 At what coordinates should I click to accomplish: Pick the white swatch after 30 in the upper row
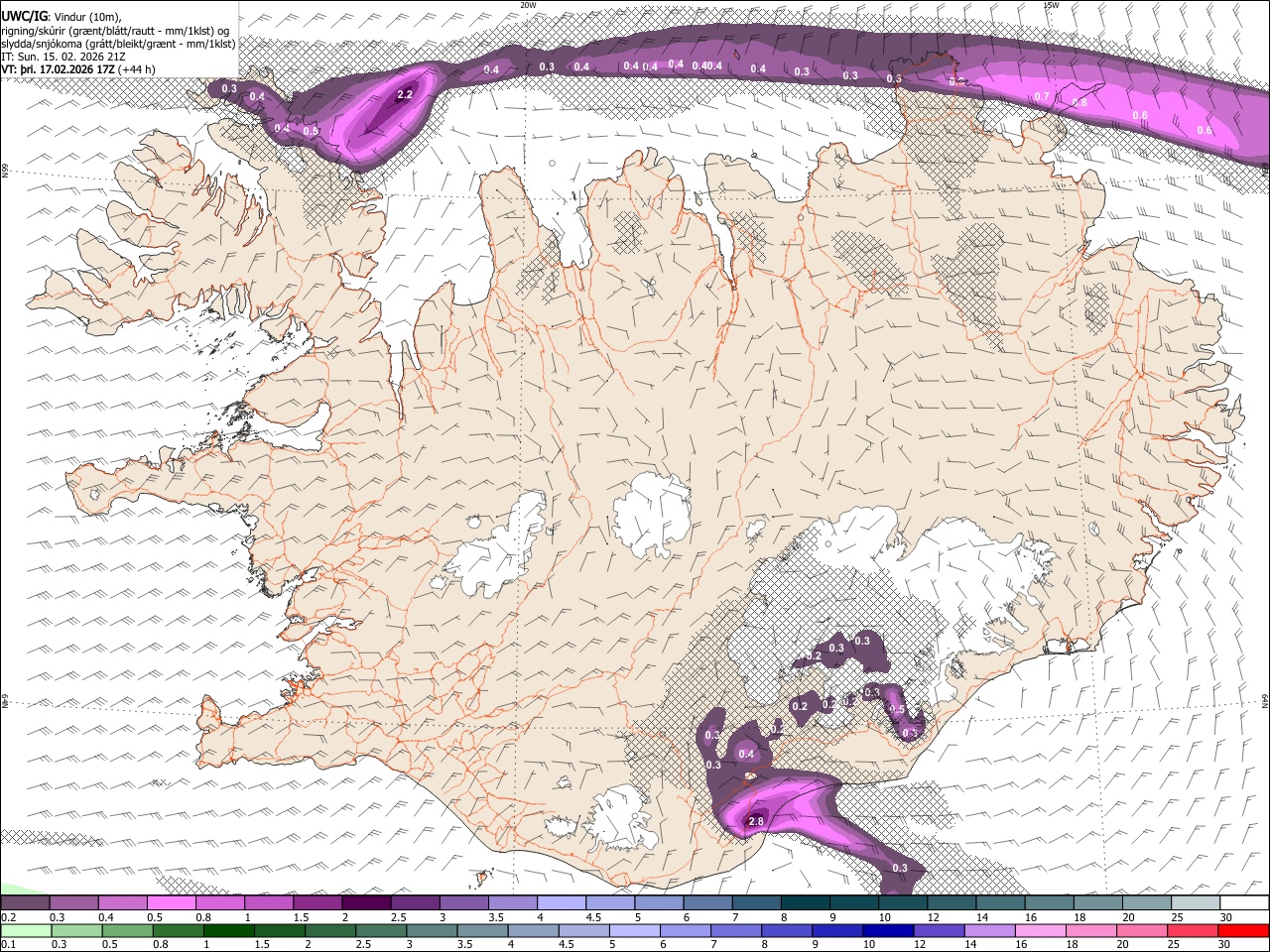coord(1244,902)
